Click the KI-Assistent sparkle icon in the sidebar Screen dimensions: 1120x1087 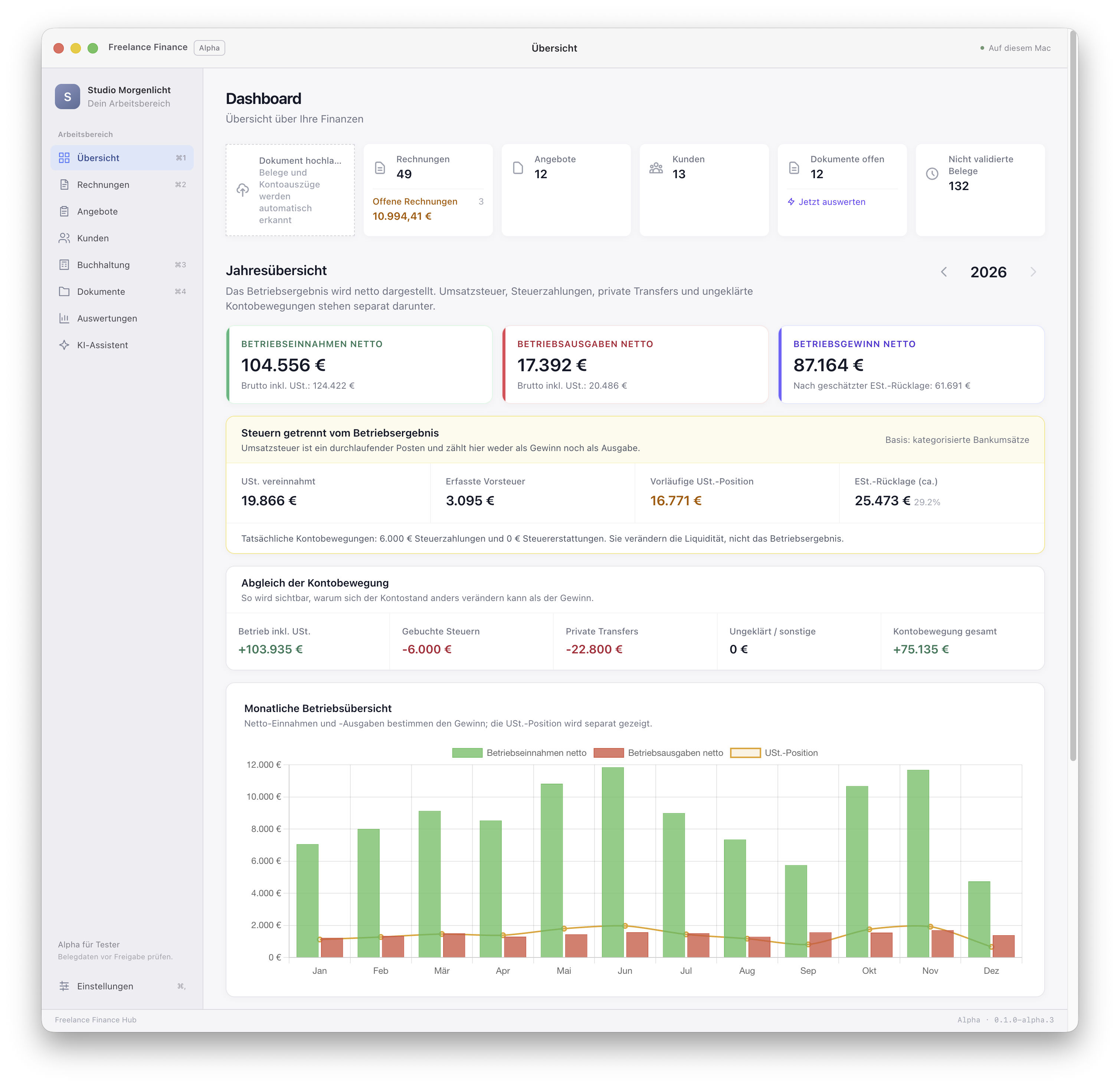(x=64, y=345)
